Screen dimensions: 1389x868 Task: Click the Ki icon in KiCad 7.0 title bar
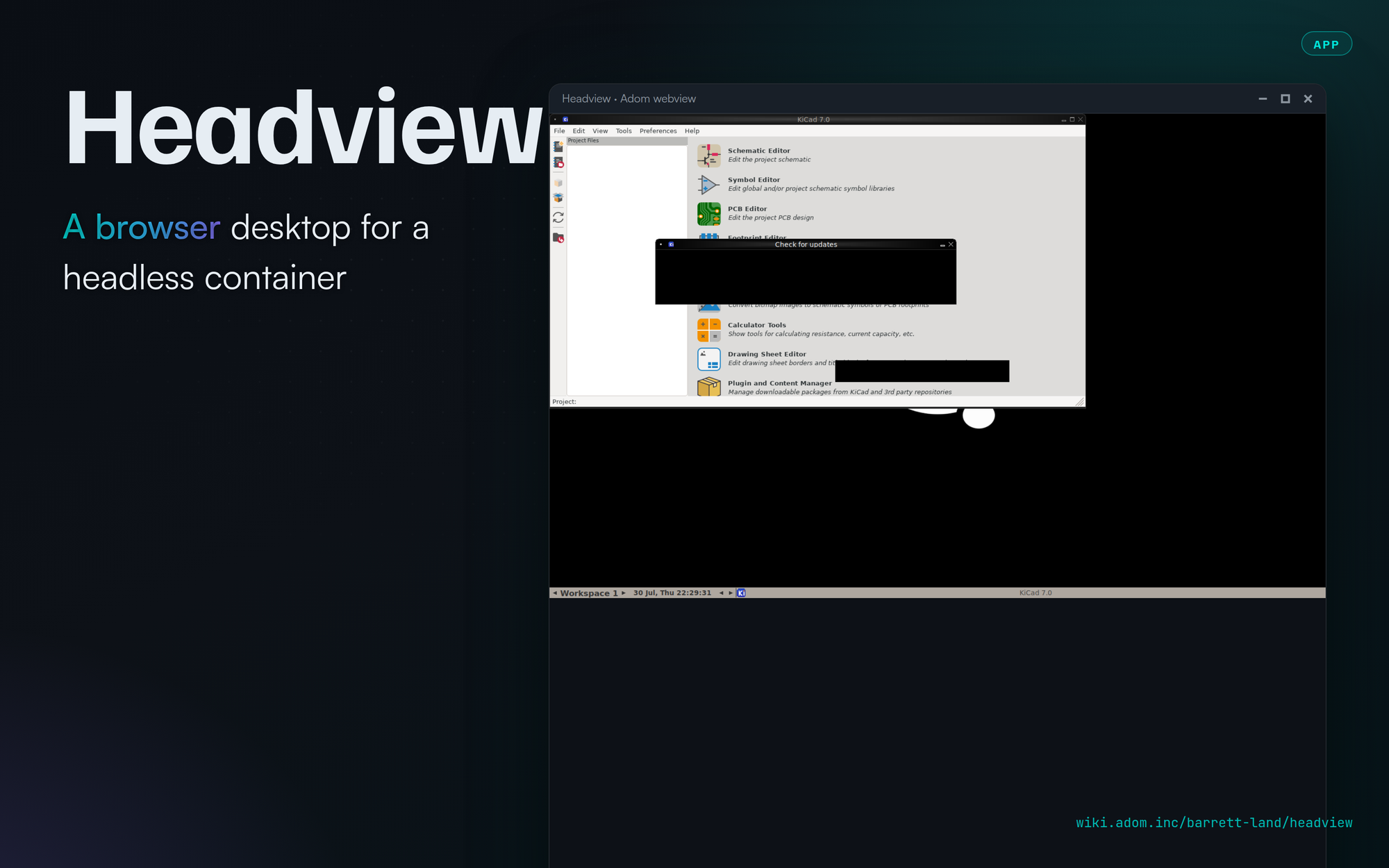tap(565, 119)
